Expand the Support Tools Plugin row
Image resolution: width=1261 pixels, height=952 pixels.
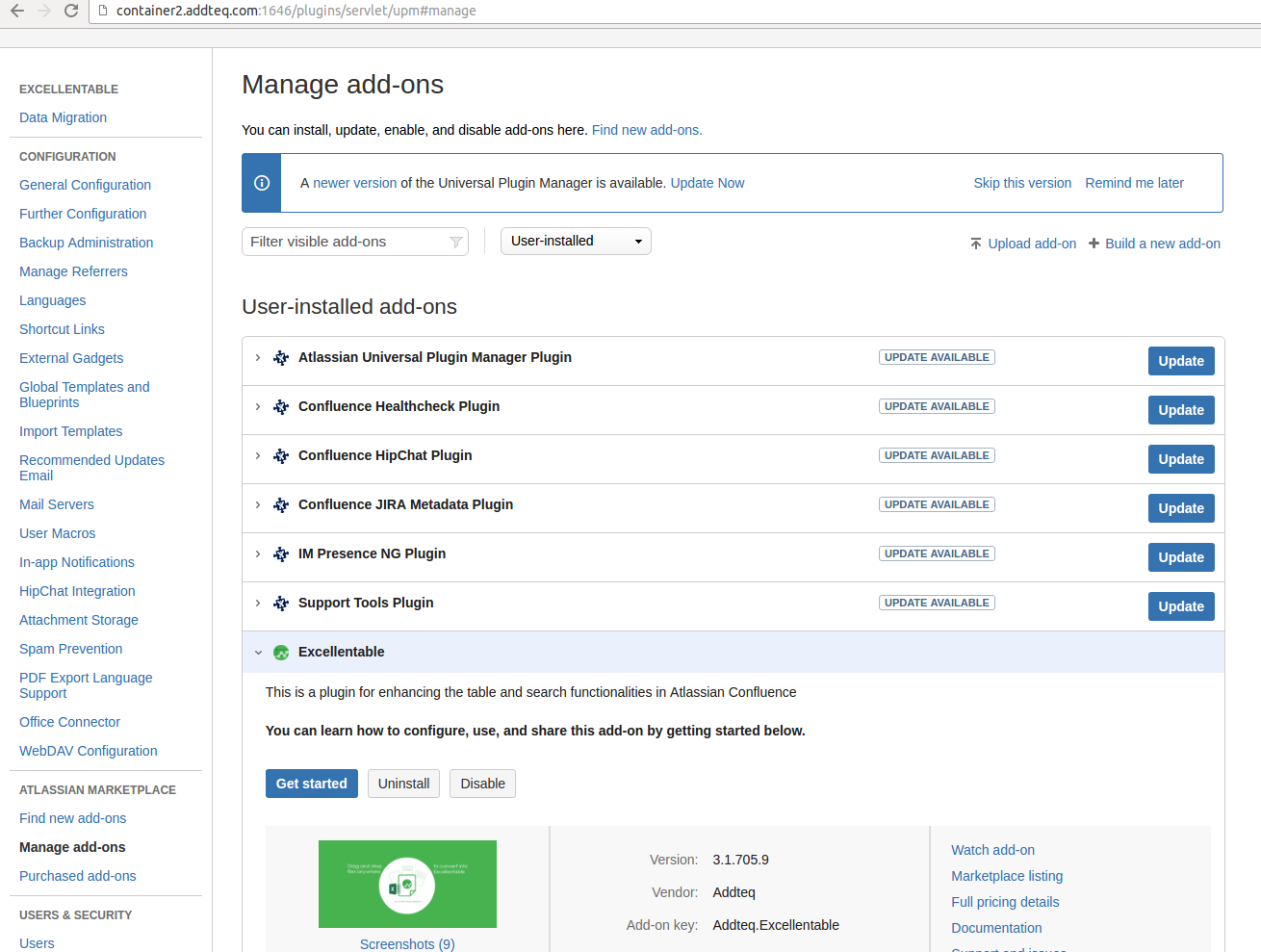258,604
